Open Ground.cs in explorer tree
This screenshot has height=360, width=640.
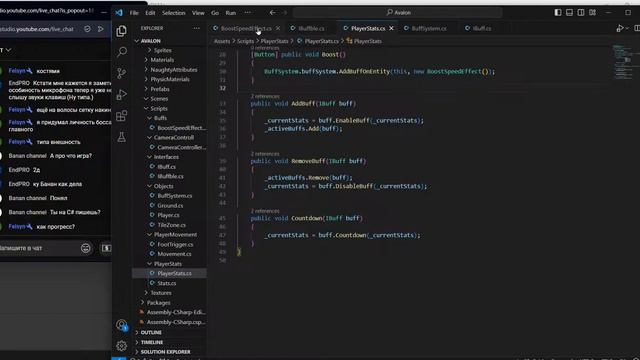[x=170, y=206]
